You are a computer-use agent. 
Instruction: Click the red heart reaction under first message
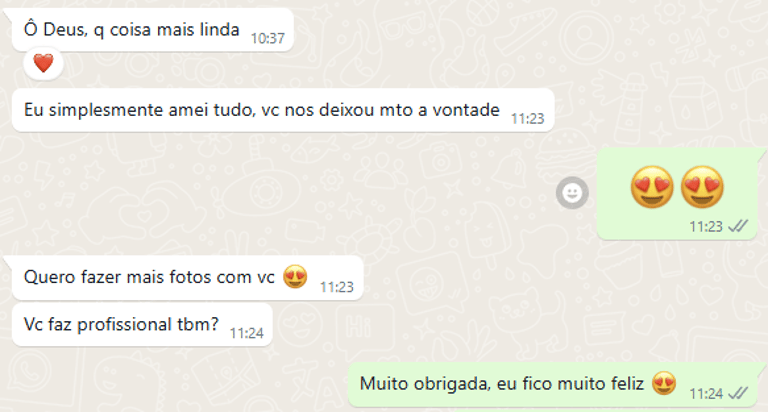click(x=43, y=63)
